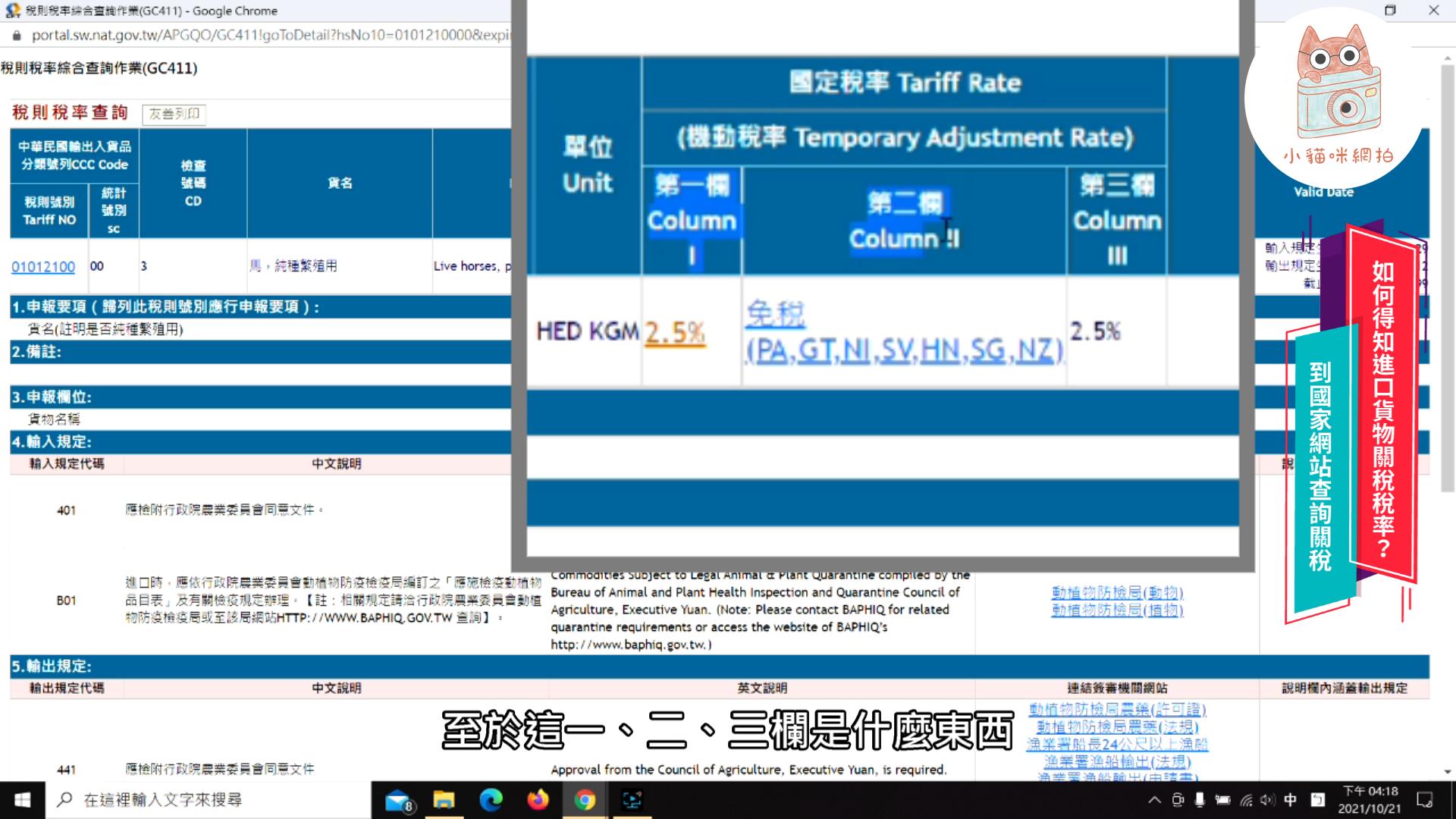Expand hidden icons with the tray chevron
The width and height of the screenshot is (1456, 819).
tap(1156, 799)
